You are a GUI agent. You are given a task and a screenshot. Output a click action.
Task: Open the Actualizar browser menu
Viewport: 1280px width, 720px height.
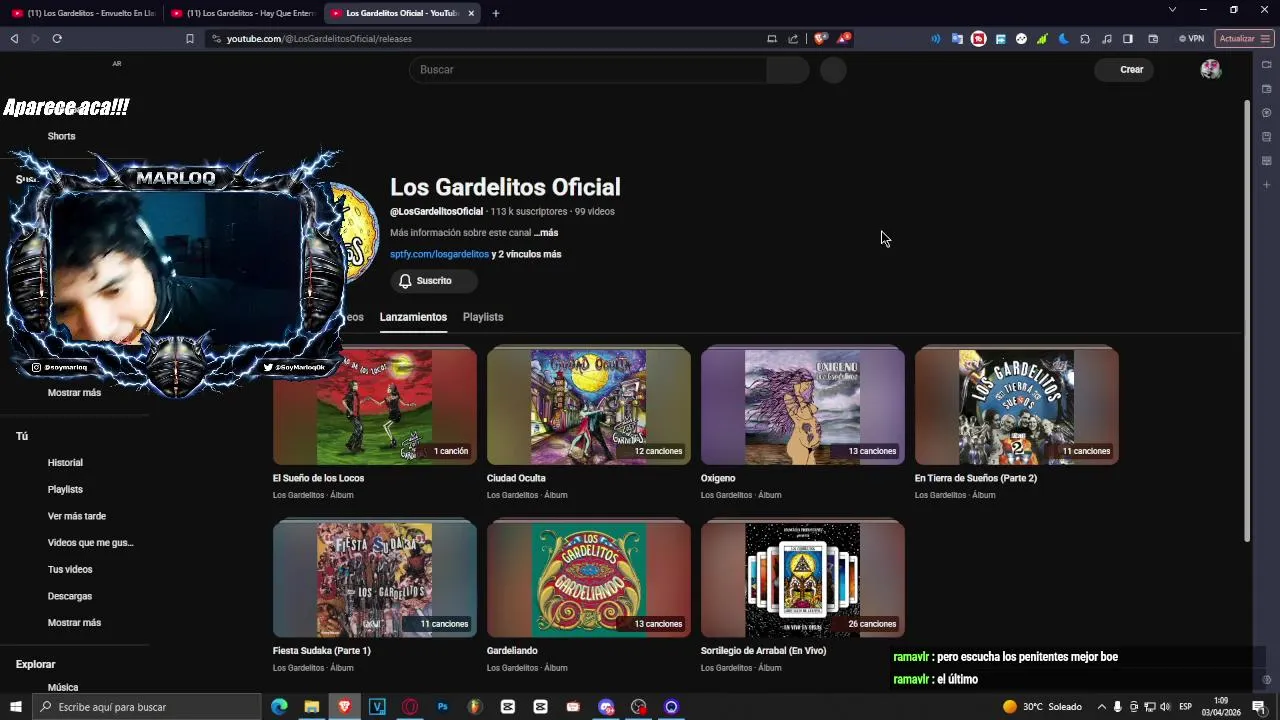pyautogui.click(x=1244, y=39)
